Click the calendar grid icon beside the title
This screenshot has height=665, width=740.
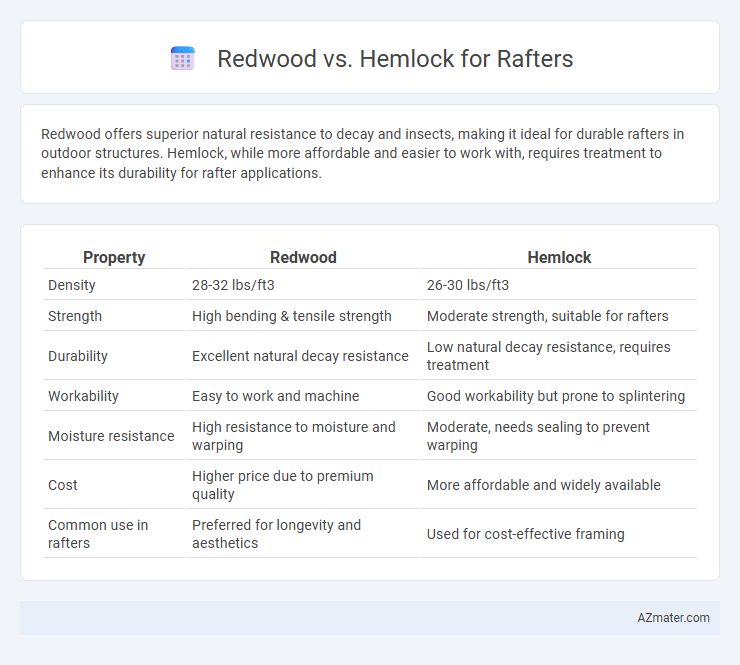click(183, 59)
